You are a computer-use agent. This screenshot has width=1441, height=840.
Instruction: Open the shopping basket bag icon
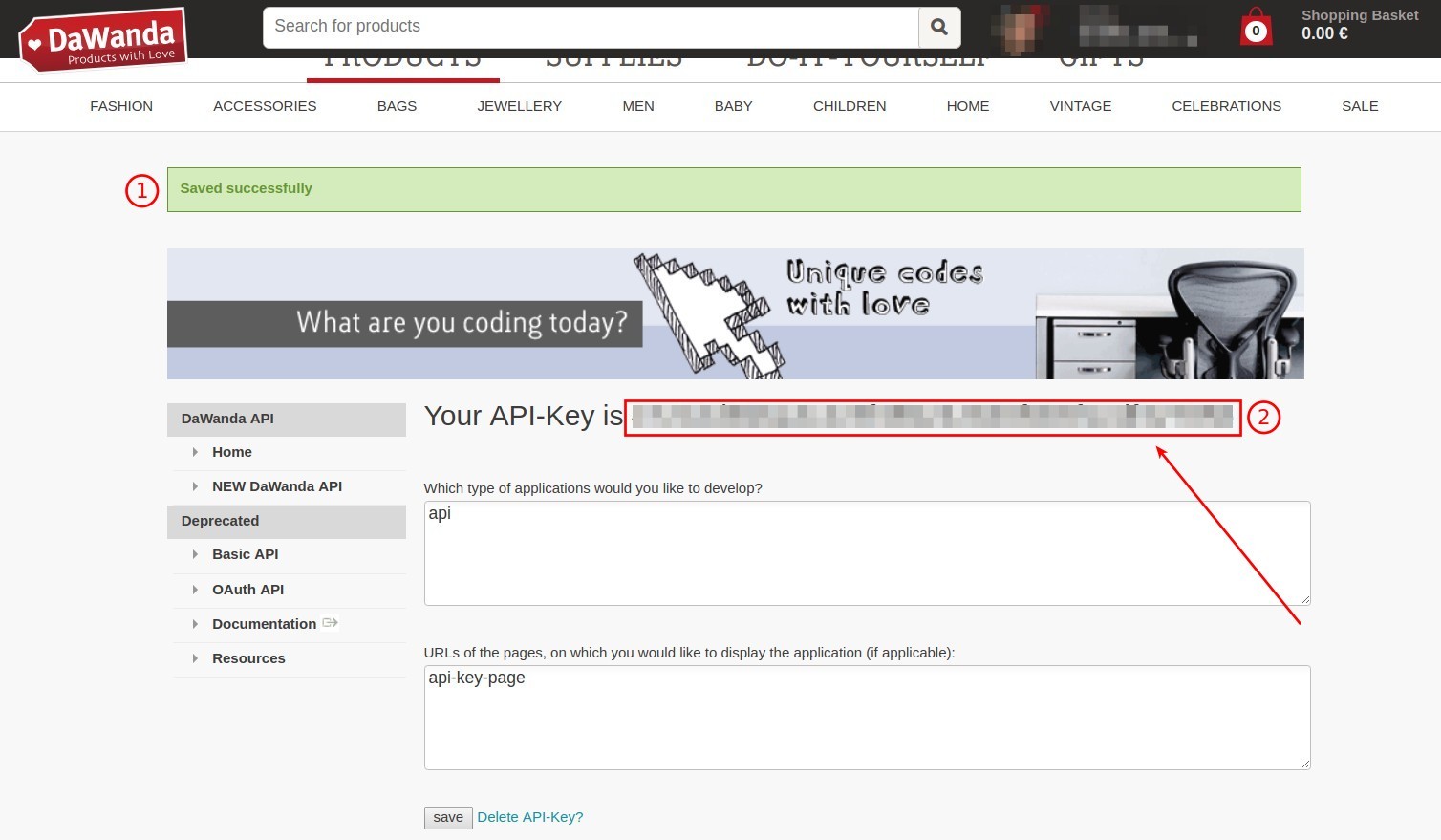(x=1256, y=28)
